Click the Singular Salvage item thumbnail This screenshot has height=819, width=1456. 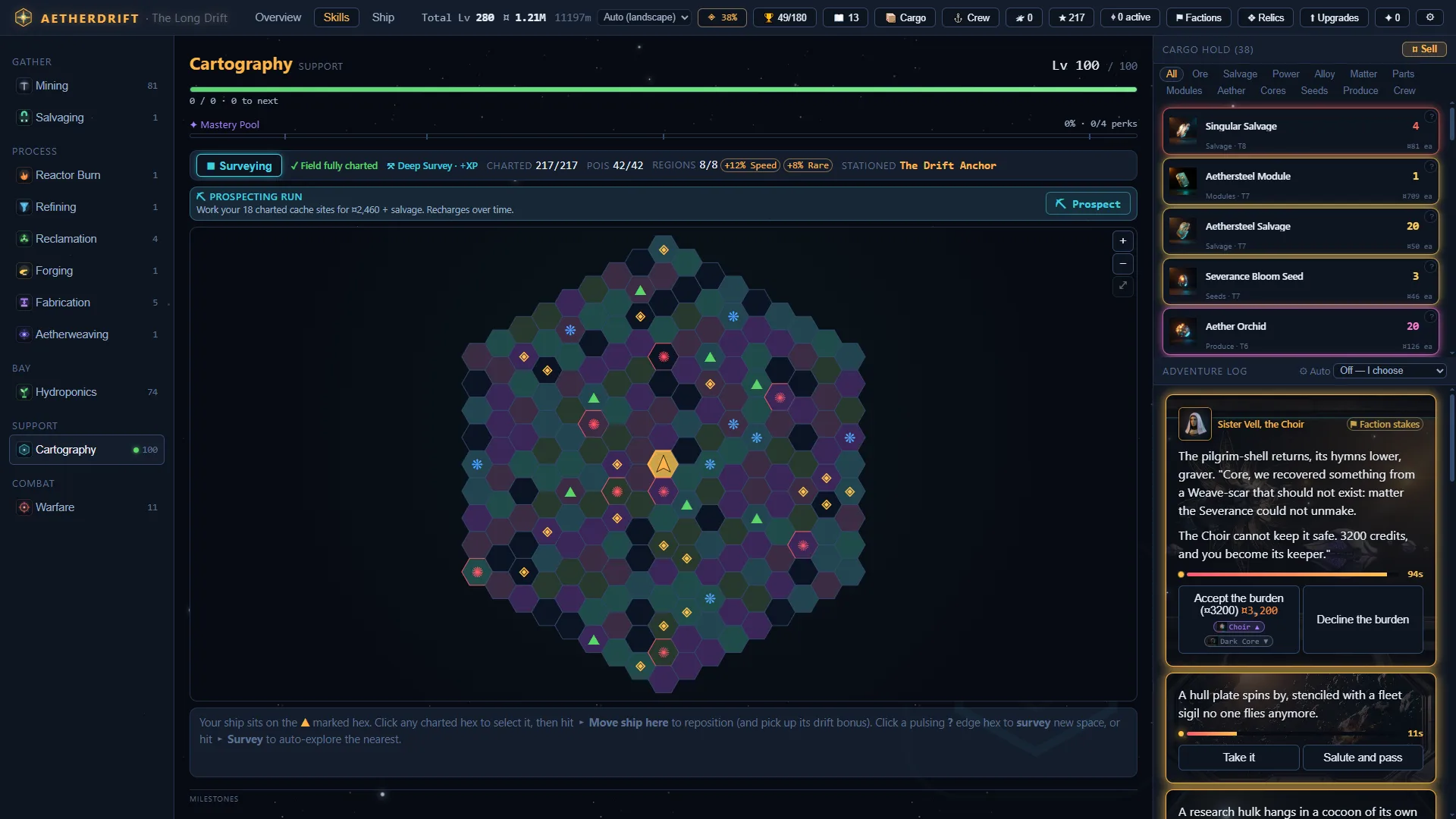point(1183,131)
